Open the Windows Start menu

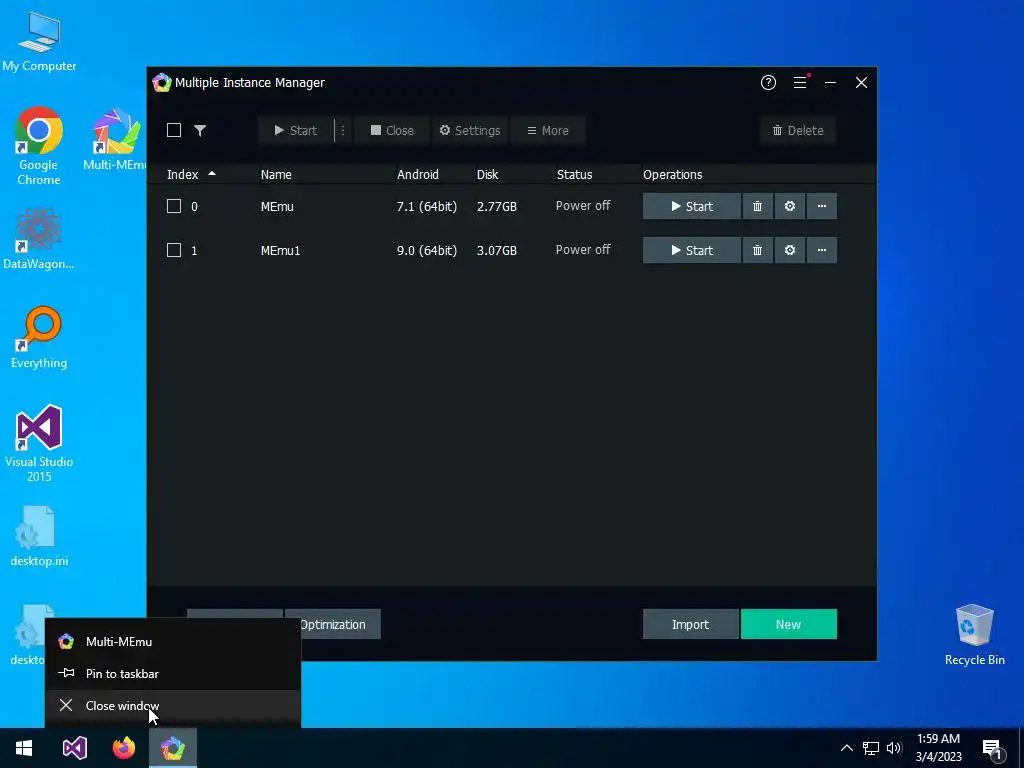click(24, 748)
